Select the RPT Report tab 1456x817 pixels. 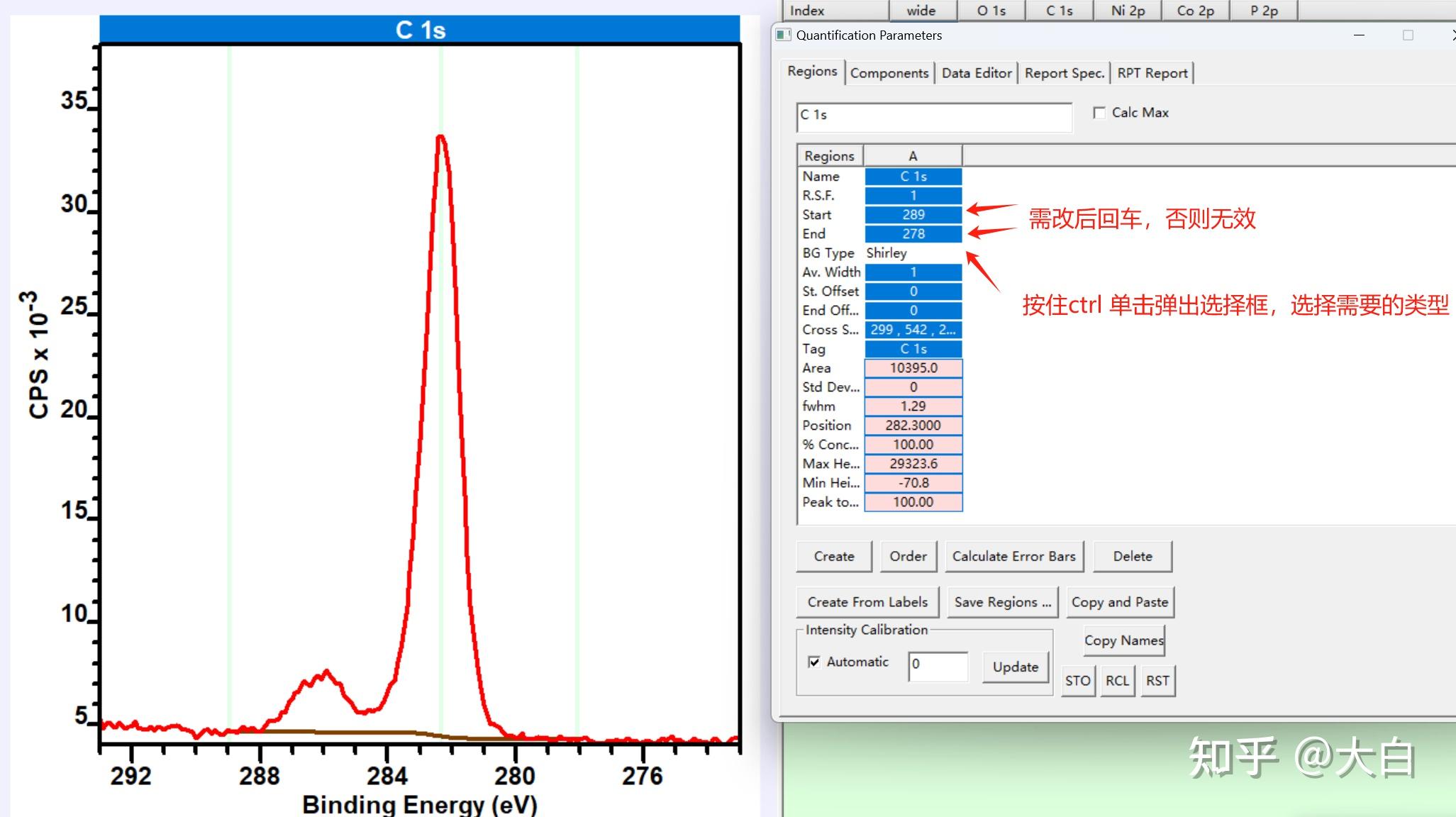(1152, 73)
